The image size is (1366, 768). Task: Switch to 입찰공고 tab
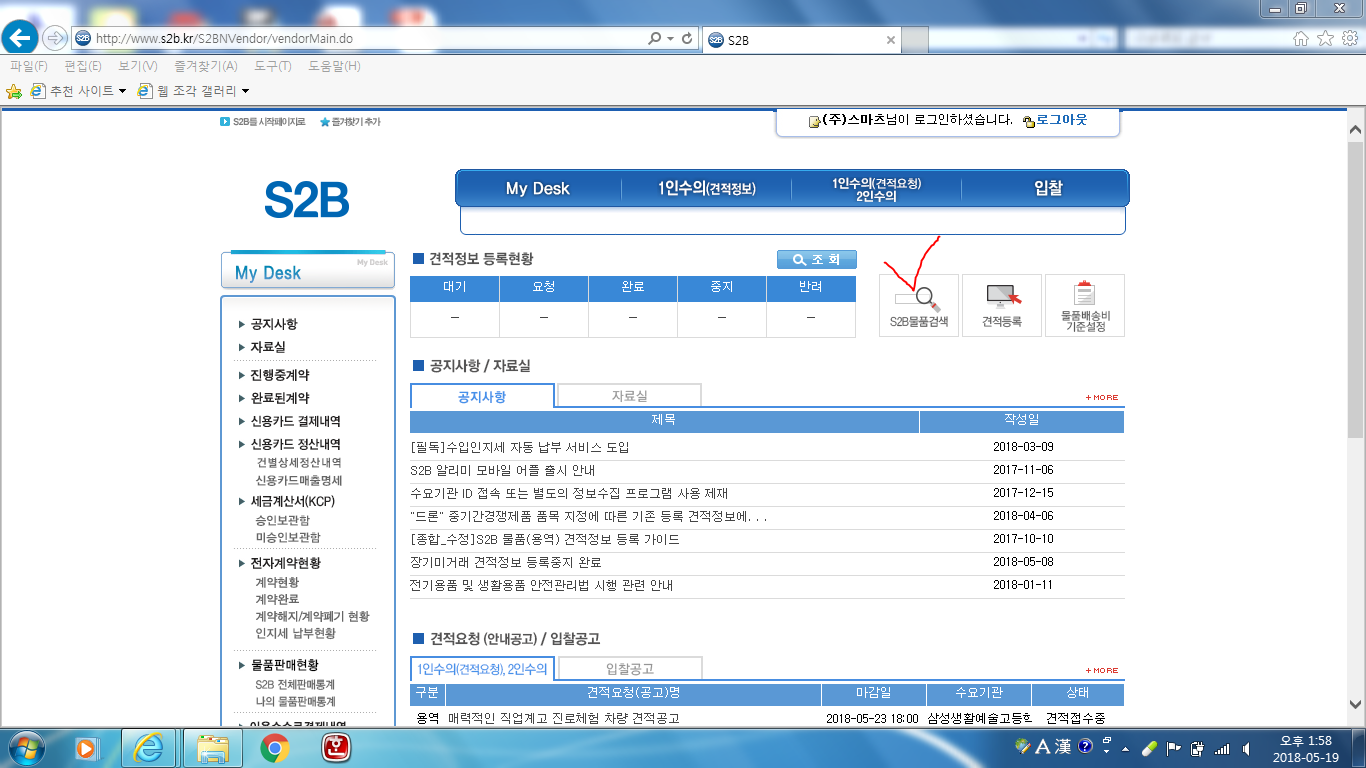coord(630,669)
